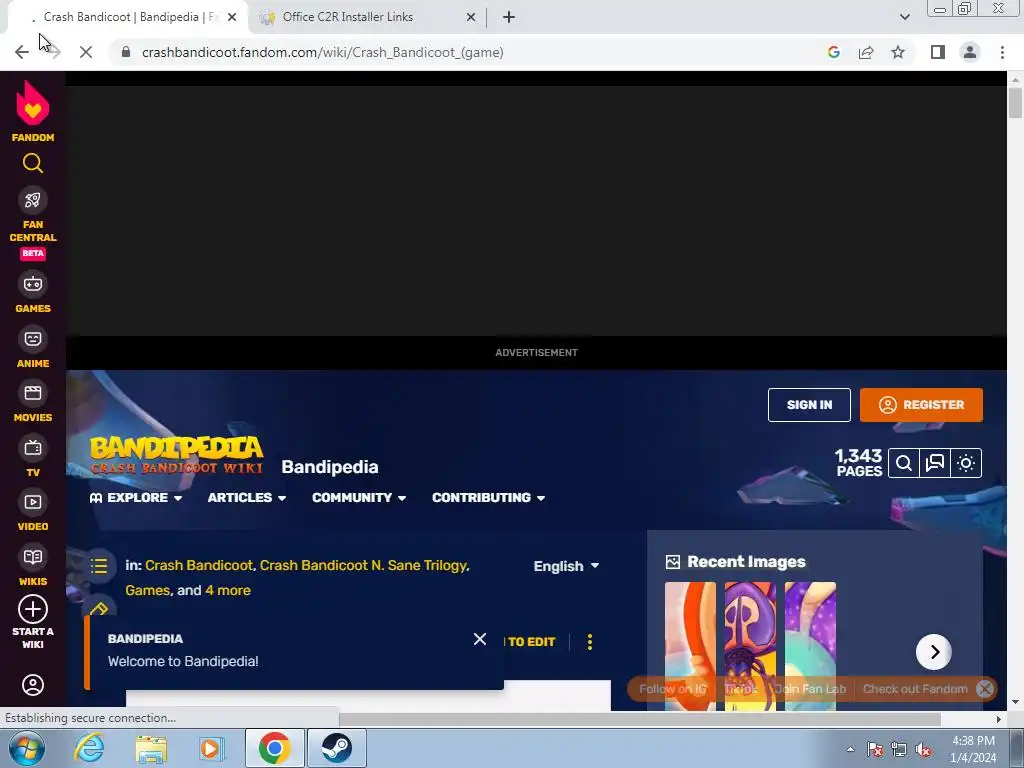Screen dimensions: 1024x768
Task: Open the Crash Bandicoot category link
Action: (x=199, y=566)
